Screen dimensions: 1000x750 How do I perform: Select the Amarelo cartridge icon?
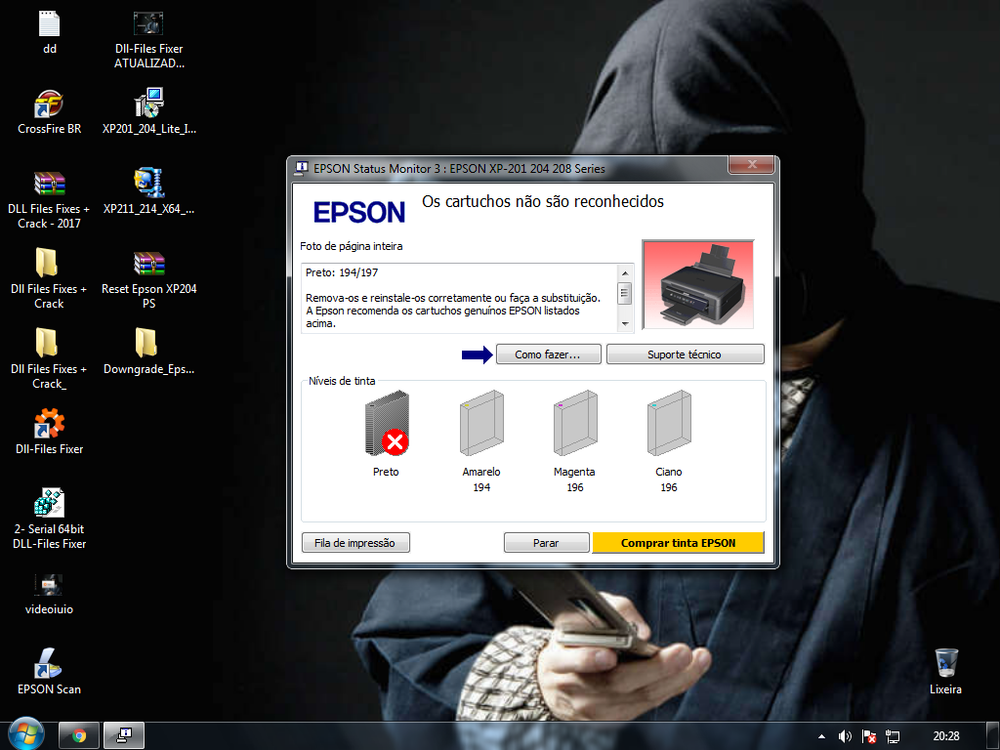tap(482, 423)
